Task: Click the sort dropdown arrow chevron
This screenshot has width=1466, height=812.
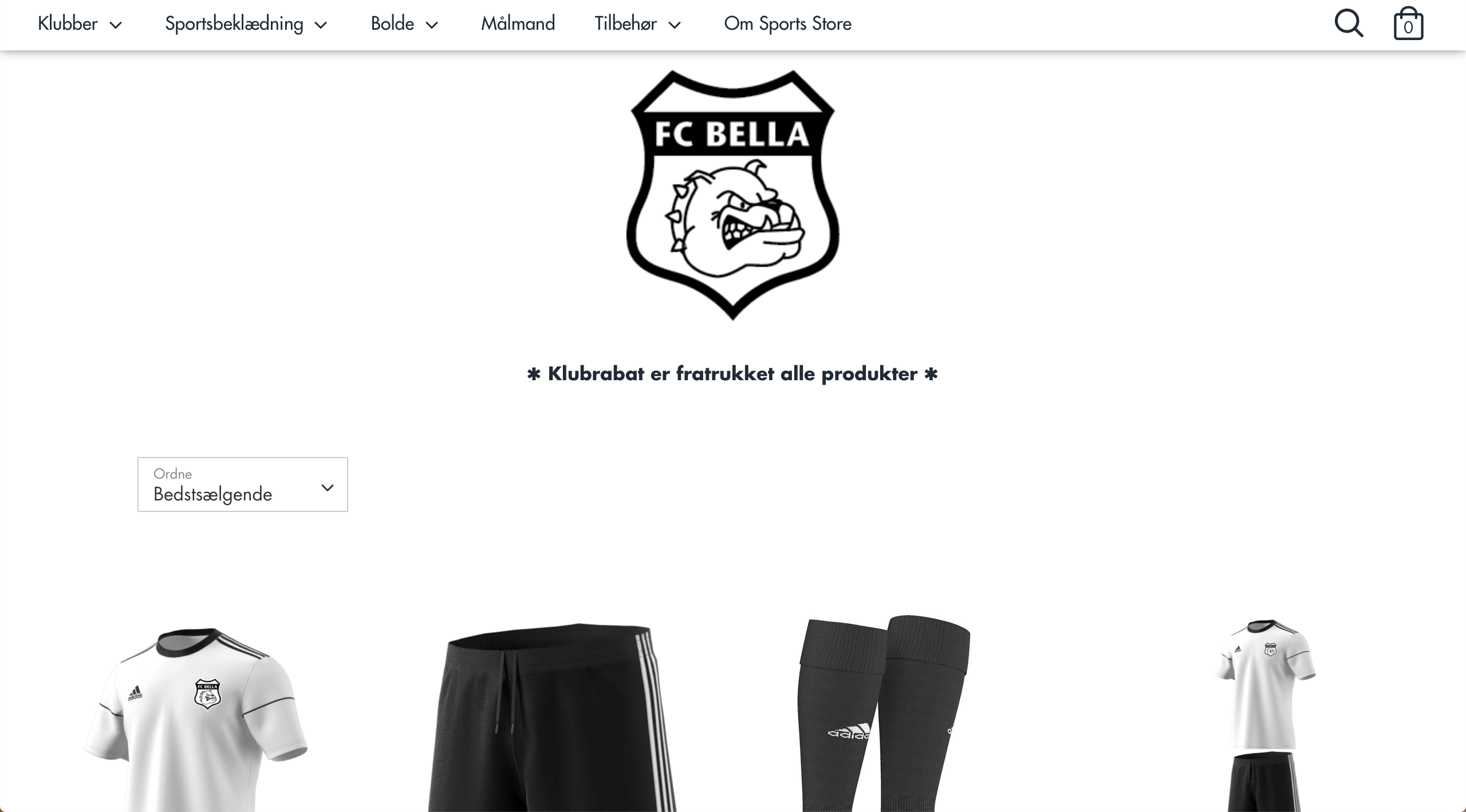Action: [x=328, y=488]
